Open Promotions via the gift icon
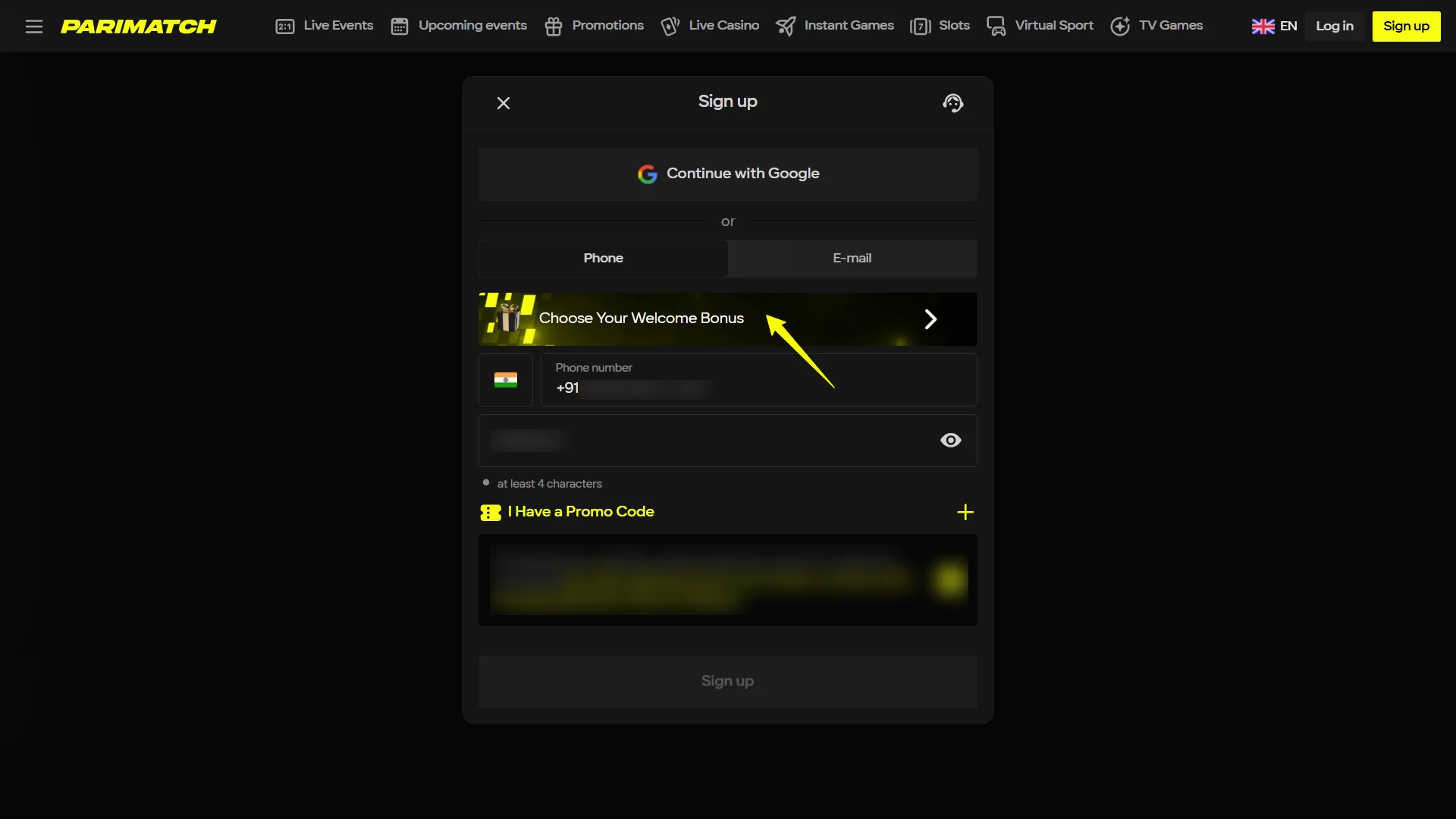 click(x=553, y=26)
